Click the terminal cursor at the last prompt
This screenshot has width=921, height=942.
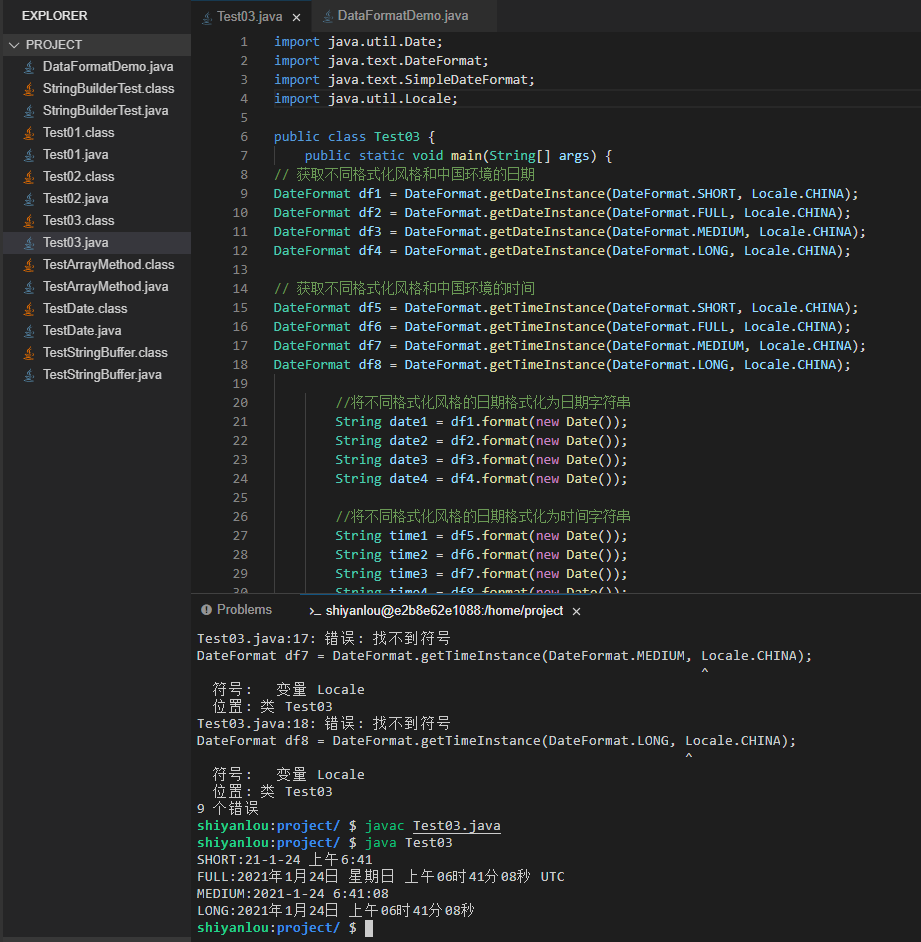pos(369,928)
